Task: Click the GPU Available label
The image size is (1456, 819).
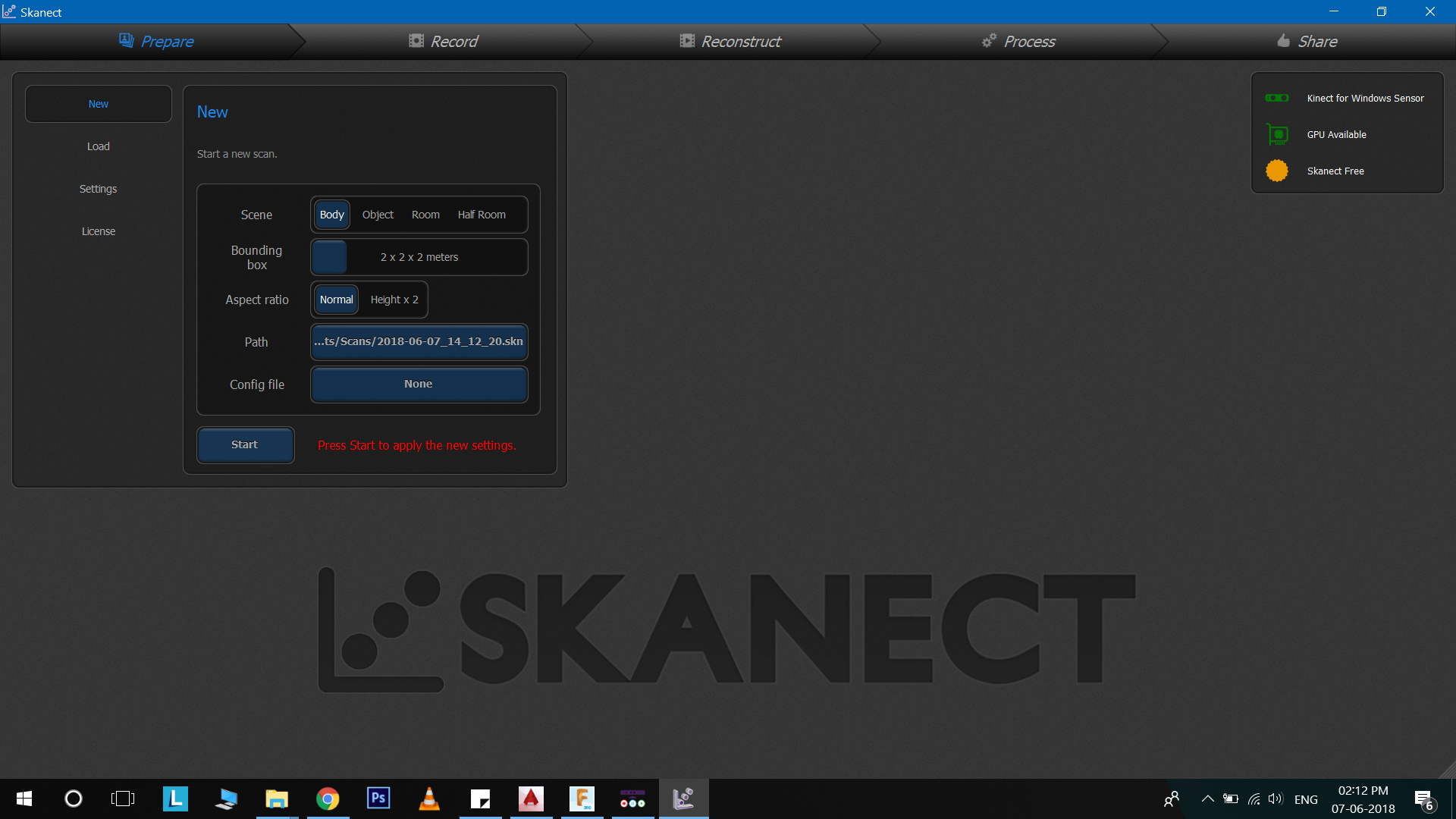Action: point(1336,135)
